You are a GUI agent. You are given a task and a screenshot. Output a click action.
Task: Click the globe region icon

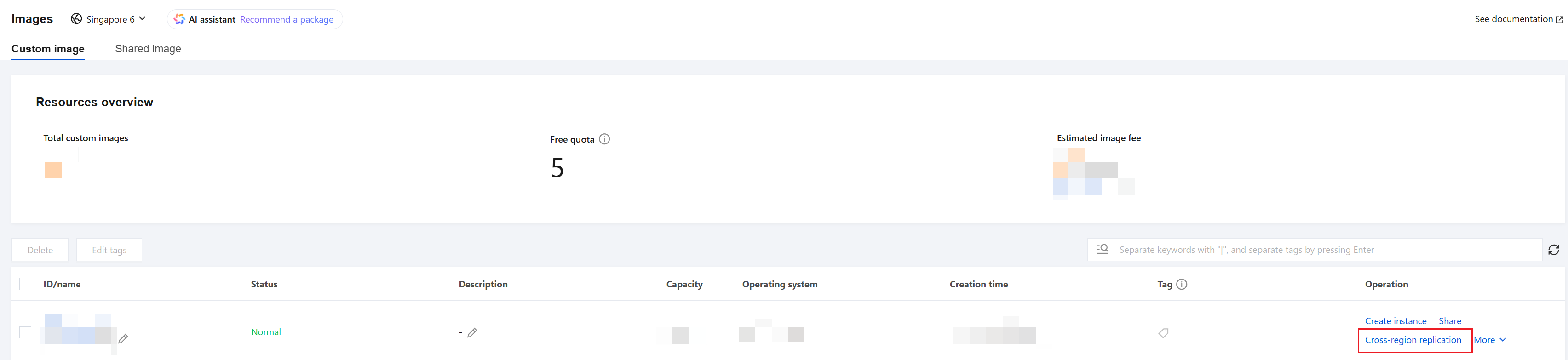pos(76,19)
